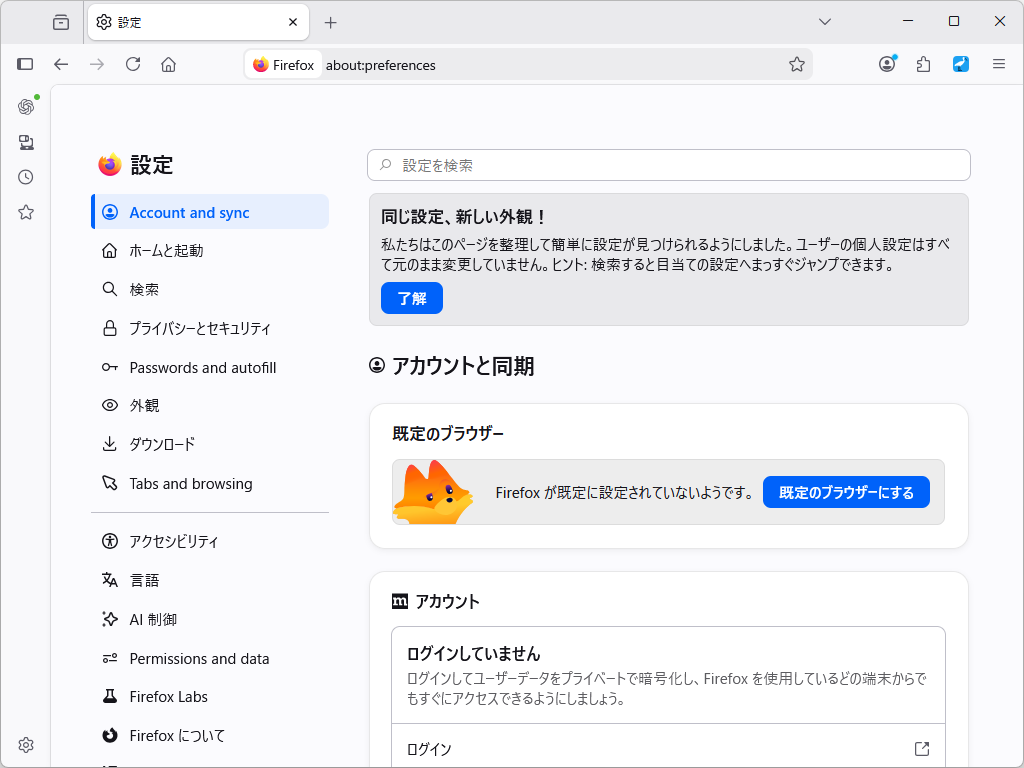Open the Firefox Labs category
This screenshot has width=1024, height=768.
(210, 697)
